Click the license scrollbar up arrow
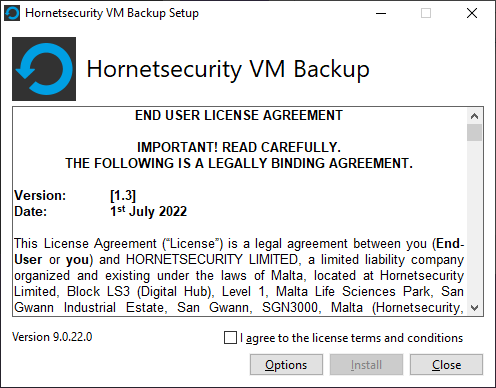Screen dimensions: 496x388 point(474,116)
